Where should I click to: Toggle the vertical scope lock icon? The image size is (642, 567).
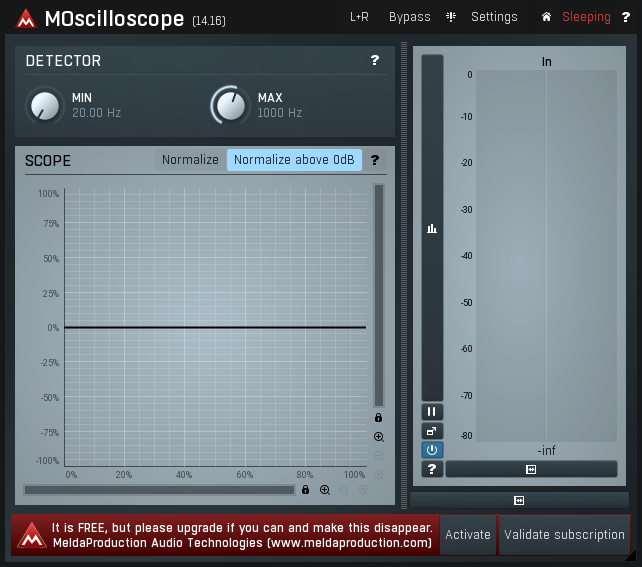pos(379,418)
